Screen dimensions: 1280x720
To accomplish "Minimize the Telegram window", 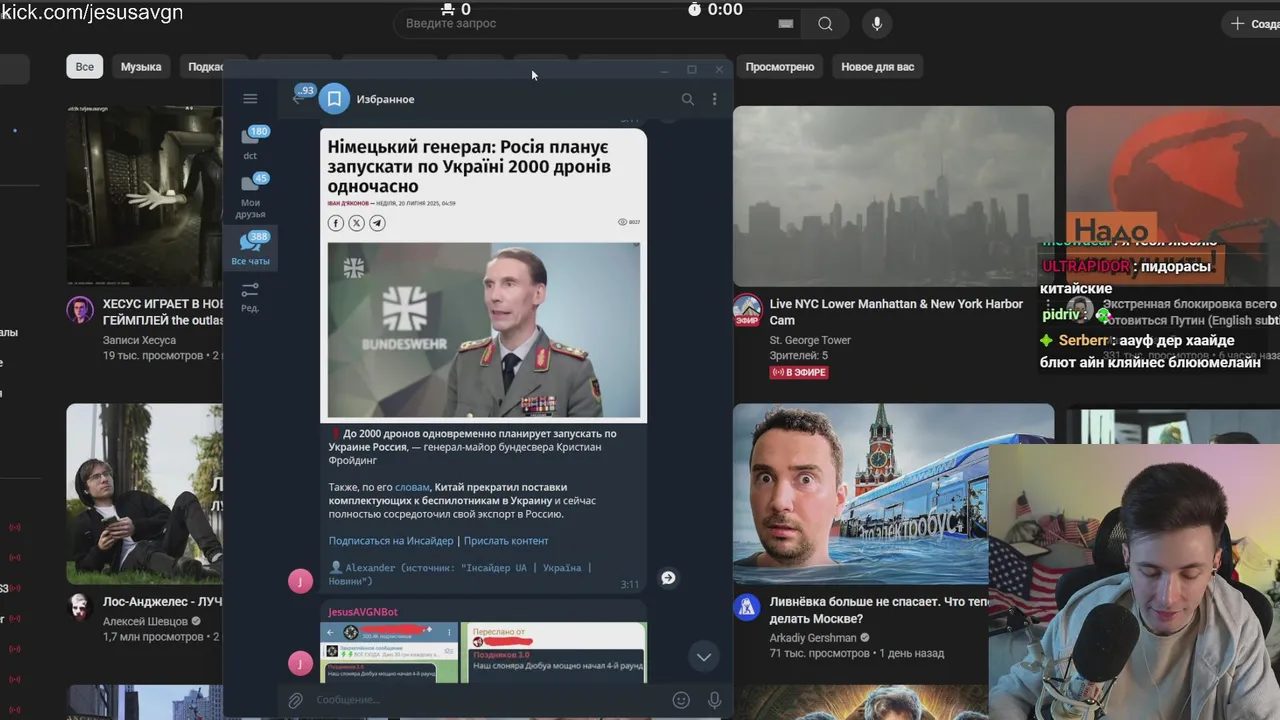I will pos(664,69).
